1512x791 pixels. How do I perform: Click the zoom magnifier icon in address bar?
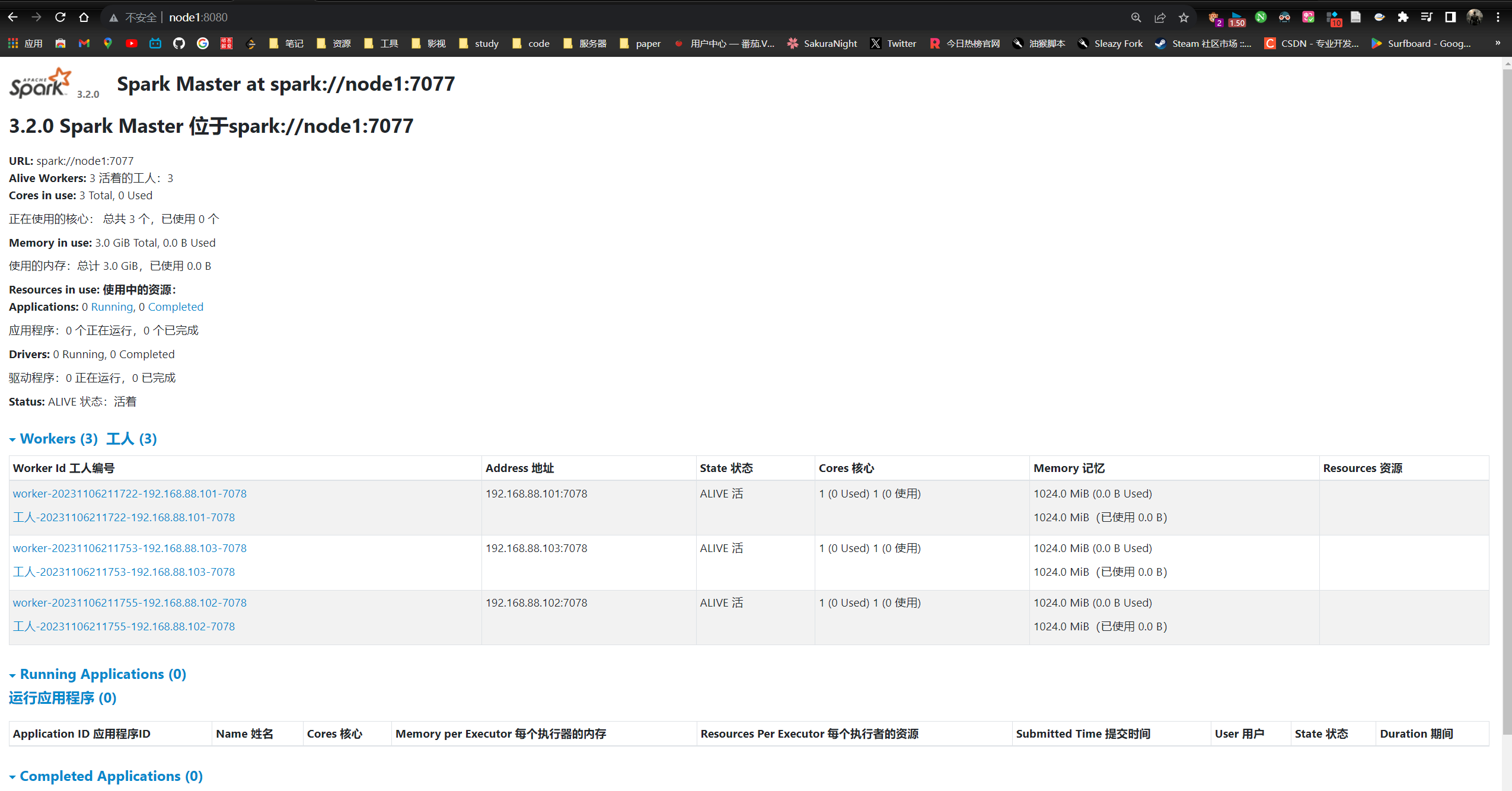pyautogui.click(x=1135, y=17)
